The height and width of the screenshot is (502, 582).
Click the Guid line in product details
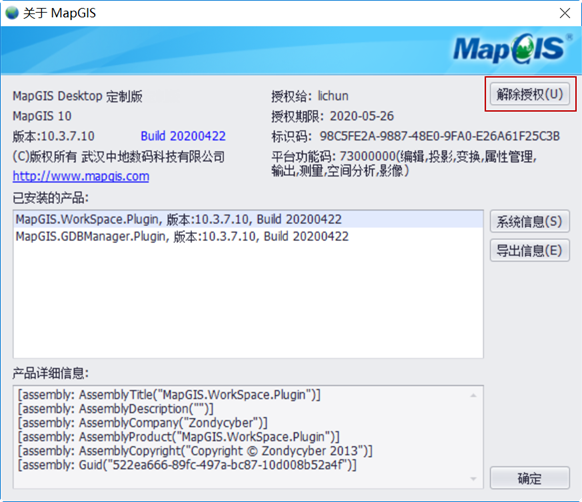(x=187, y=465)
